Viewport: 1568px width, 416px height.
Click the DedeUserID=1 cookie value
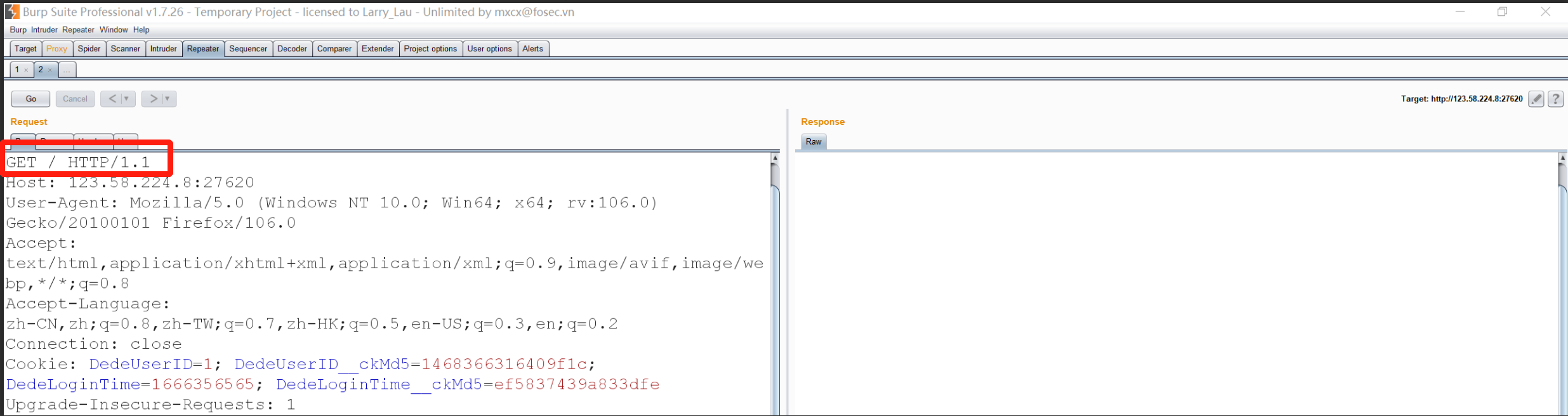(x=150, y=365)
